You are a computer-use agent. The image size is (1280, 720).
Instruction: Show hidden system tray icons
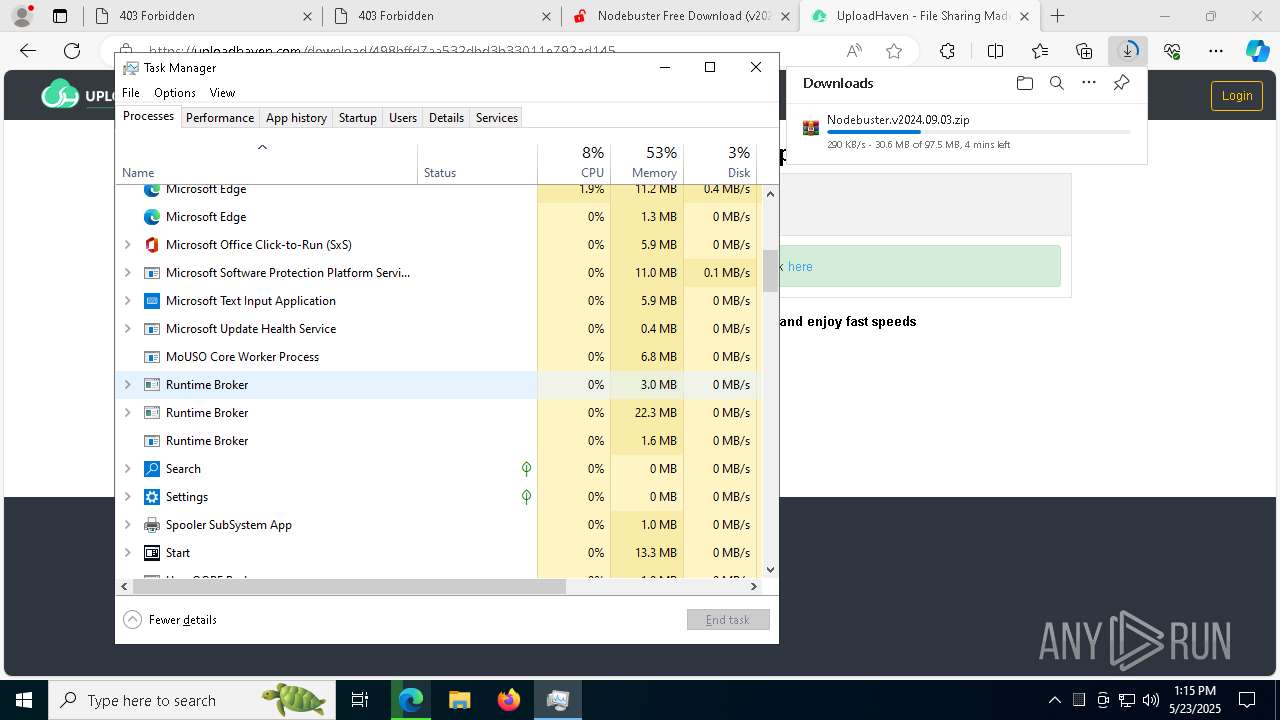[x=1054, y=700]
